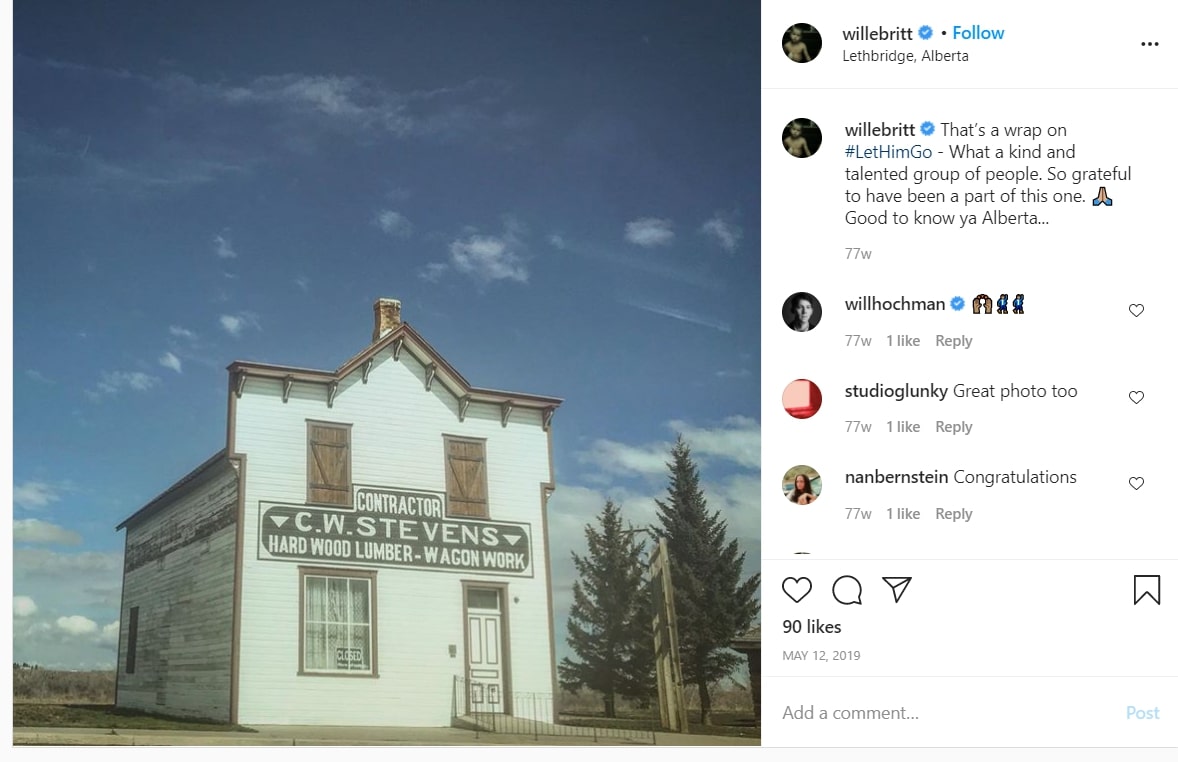This screenshot has height=762, width=1178.
Task: Open willebritt's profile picture in header
Action: [802, 43]
